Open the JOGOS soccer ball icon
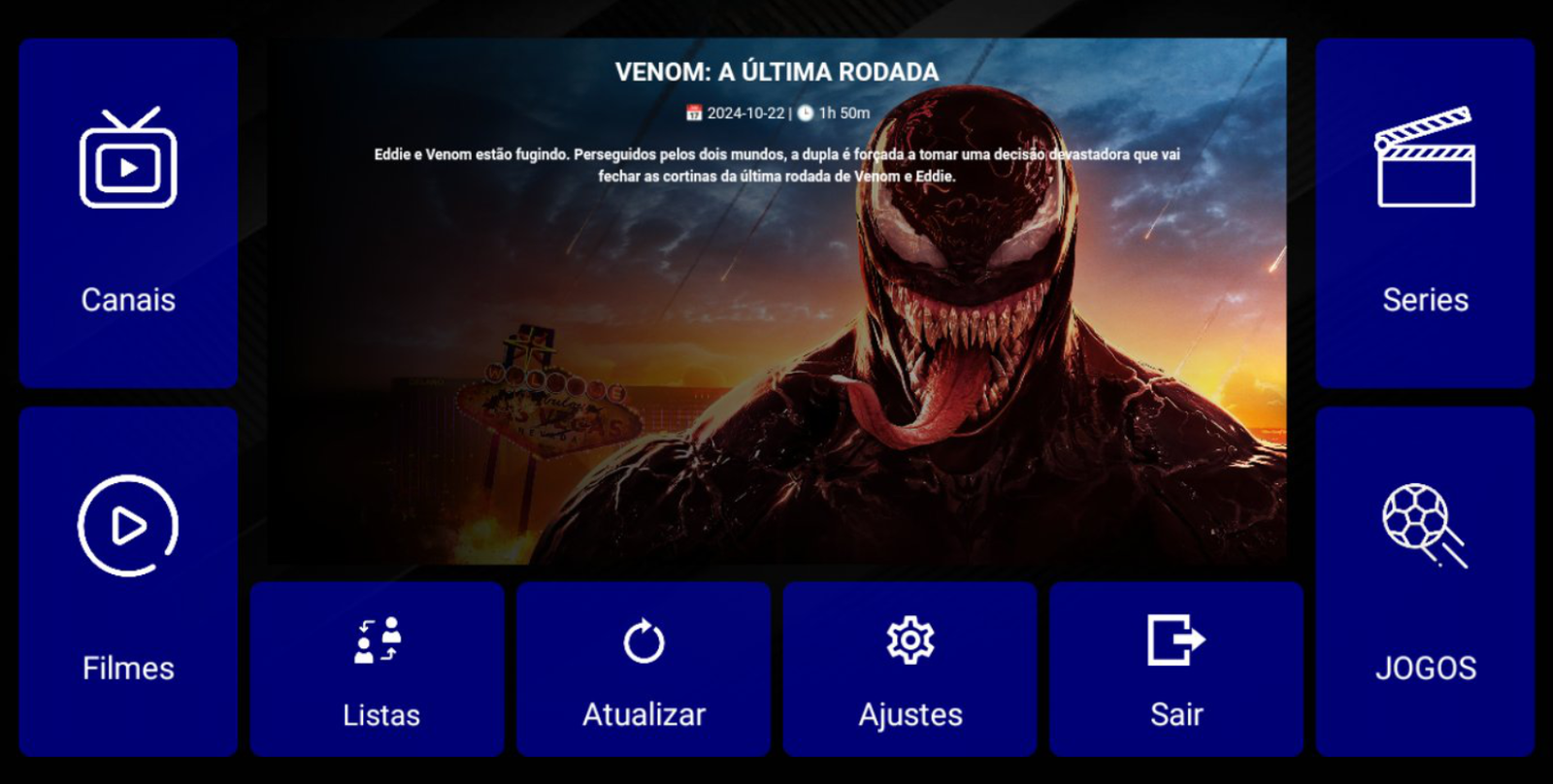Viewport: 1553px width, 784px height. [x=1425, y=525]
